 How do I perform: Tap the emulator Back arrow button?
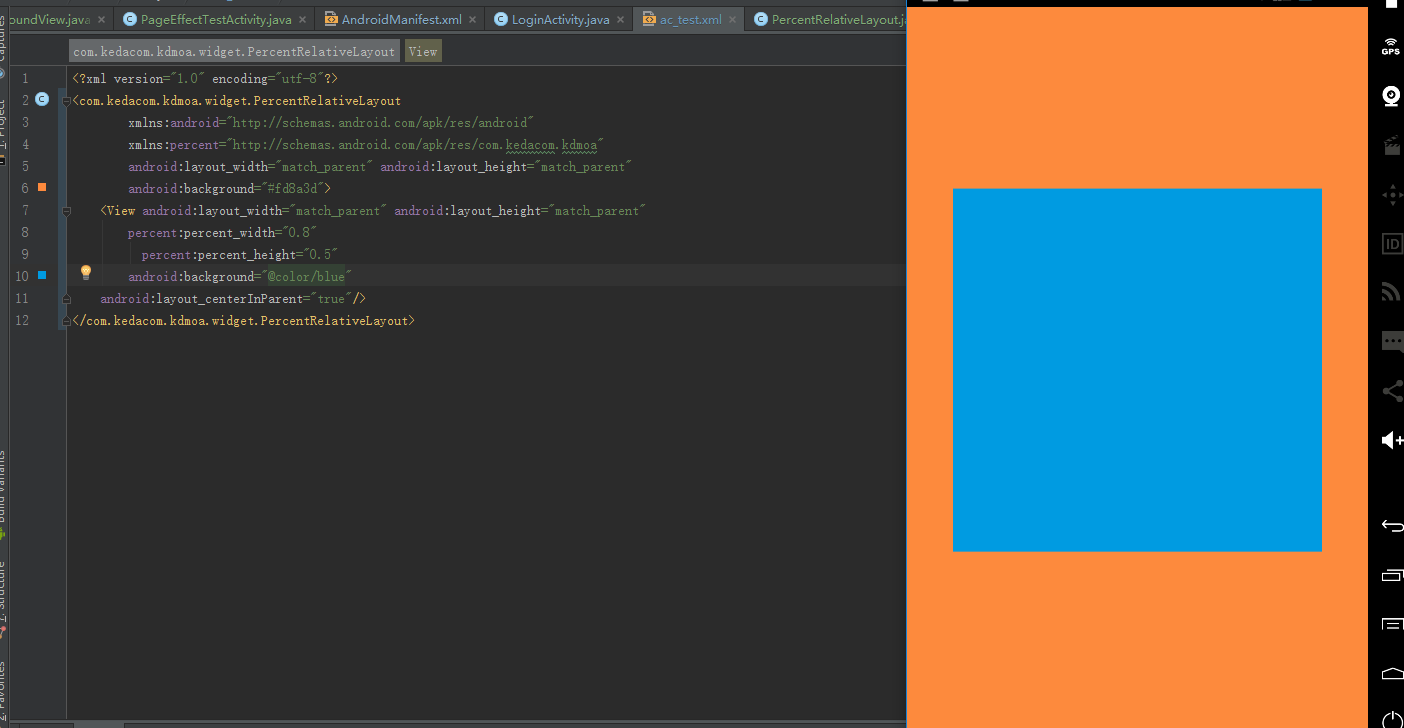pyautogui.click(x=1392, y=525)
